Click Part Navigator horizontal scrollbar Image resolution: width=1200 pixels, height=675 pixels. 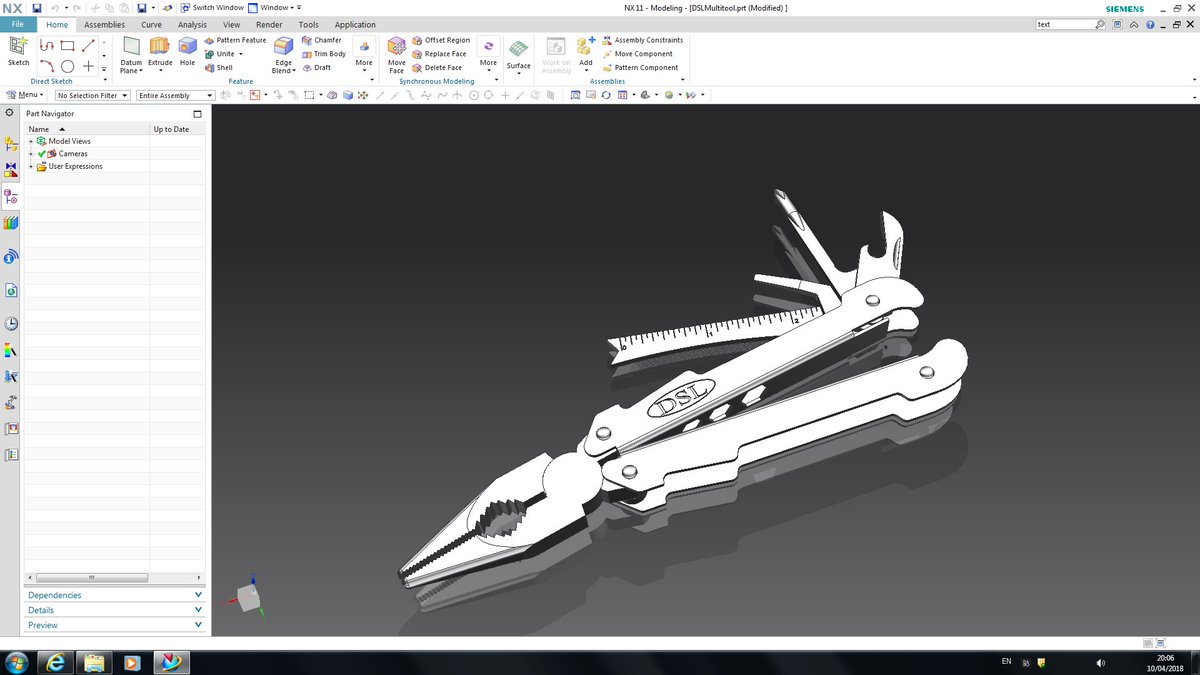coord(90,578)
